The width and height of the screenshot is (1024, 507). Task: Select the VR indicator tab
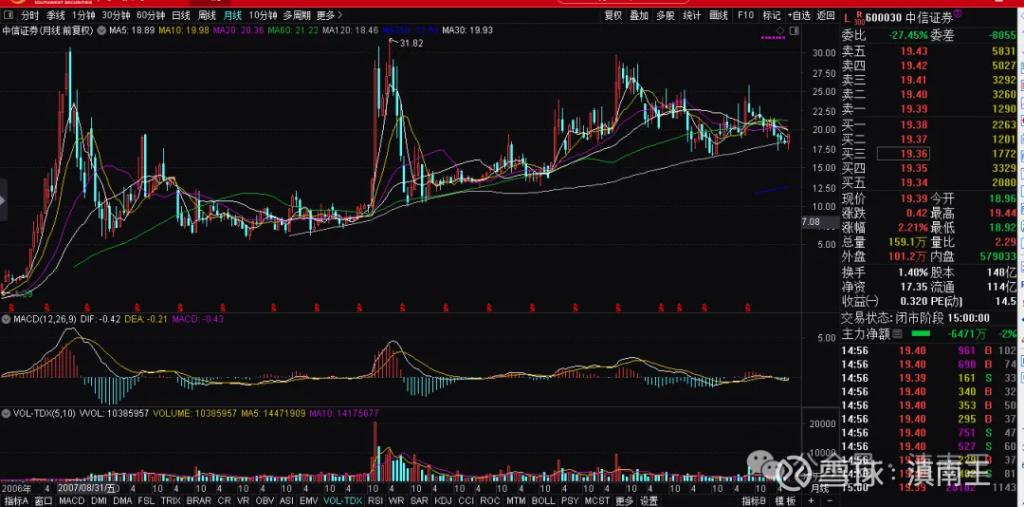click(x=243, y=501)
